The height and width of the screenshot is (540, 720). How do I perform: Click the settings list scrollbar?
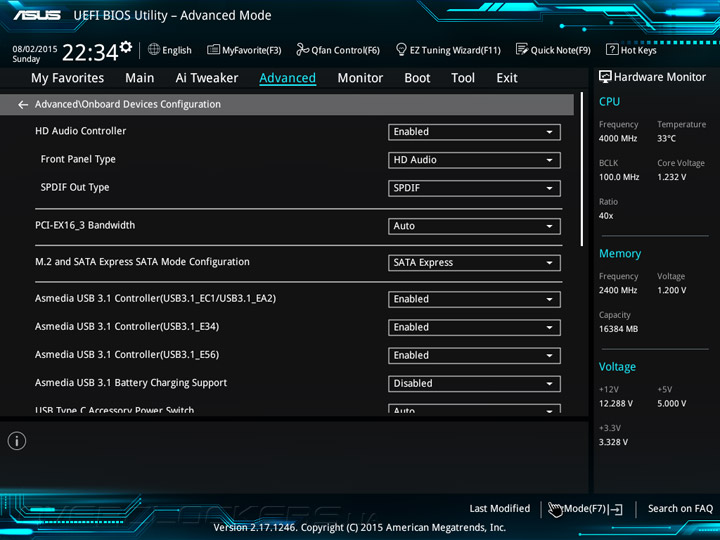(x=582, y=169)
